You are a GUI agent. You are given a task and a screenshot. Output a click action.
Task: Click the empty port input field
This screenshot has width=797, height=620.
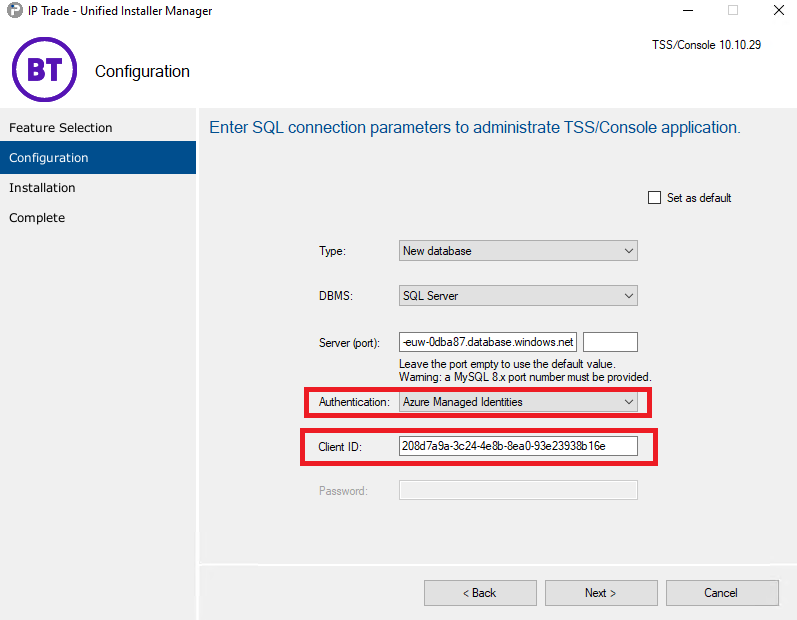[x=610, y=342]
